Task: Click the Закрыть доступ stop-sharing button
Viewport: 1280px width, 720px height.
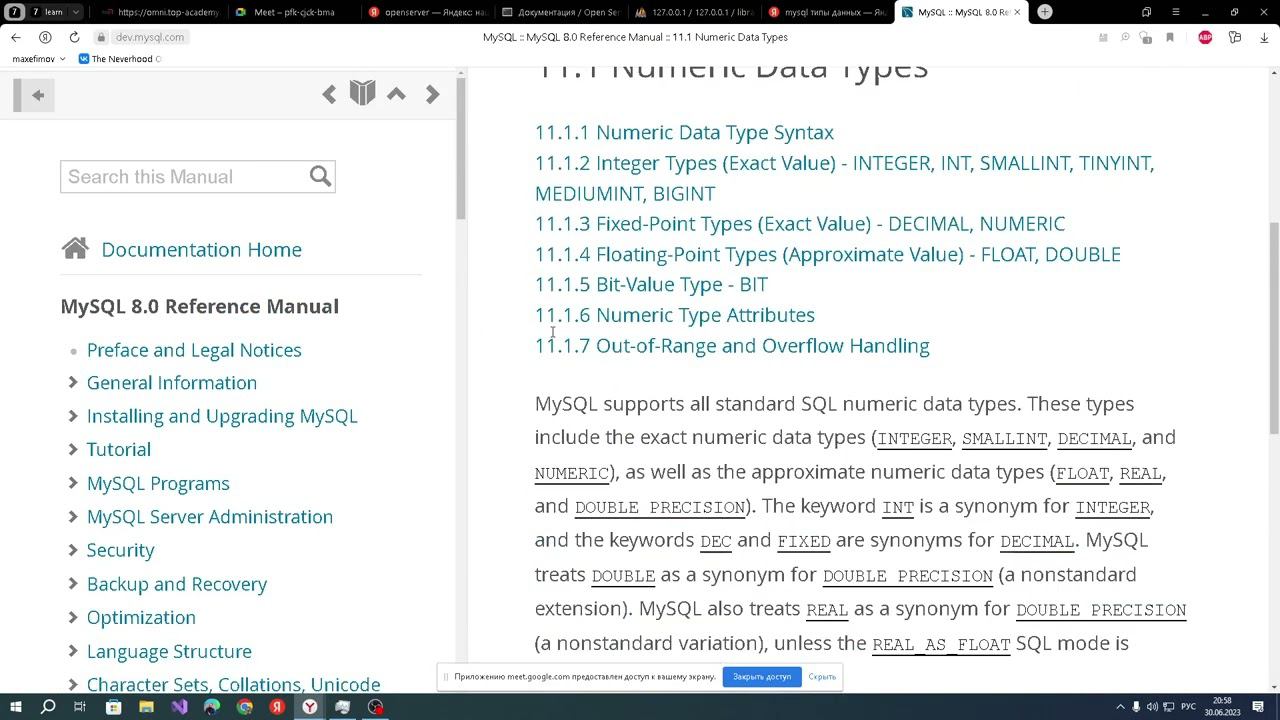Action: [x=762, y=677]
